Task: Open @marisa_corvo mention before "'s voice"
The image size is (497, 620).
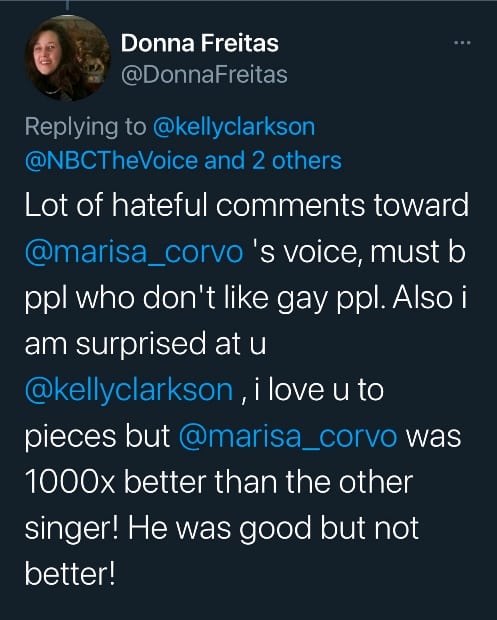Action: (x=134, y=252)
